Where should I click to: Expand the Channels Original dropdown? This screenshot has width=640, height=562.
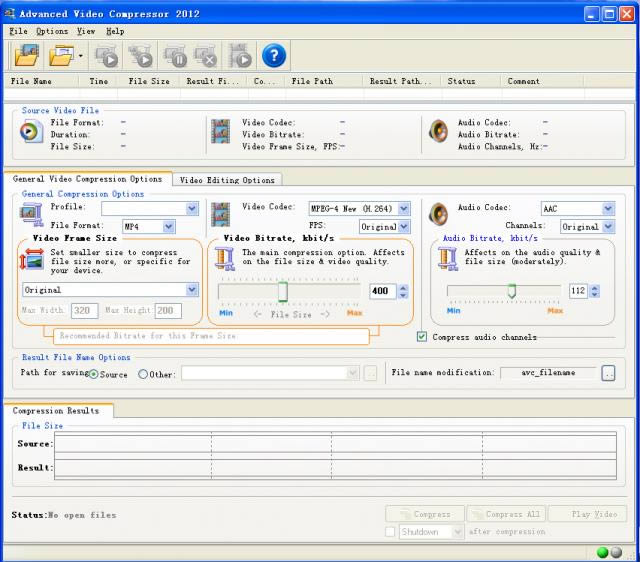(608, 227)
